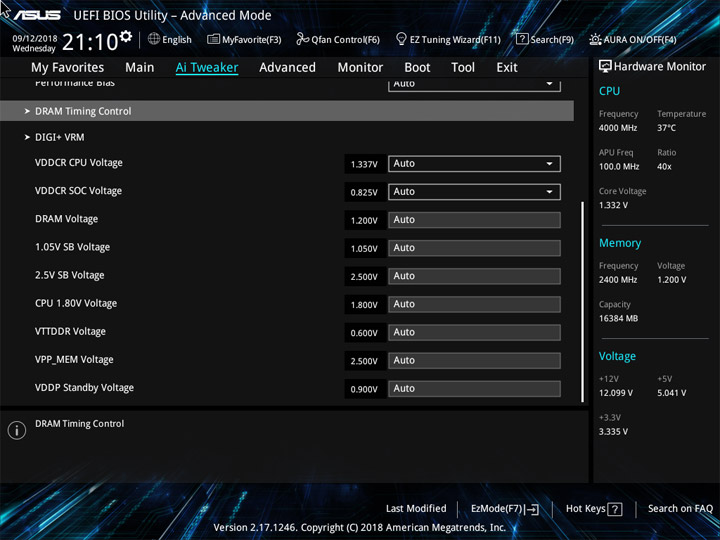Click the 0.900V VDDP Standby value
Screen dimensions: 720x540
pos(364,389)
